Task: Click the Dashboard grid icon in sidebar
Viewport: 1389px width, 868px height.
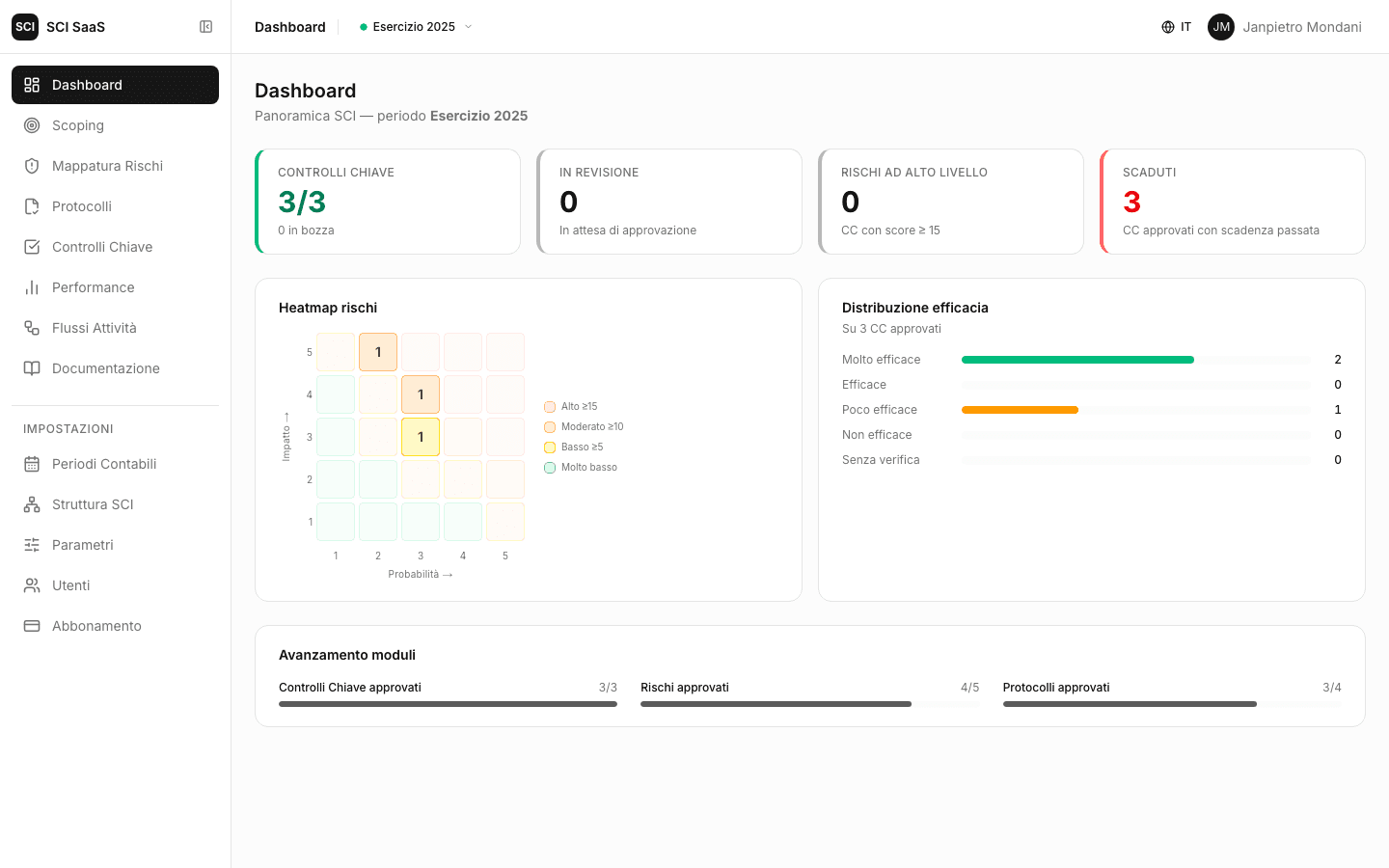Action: 32,85
